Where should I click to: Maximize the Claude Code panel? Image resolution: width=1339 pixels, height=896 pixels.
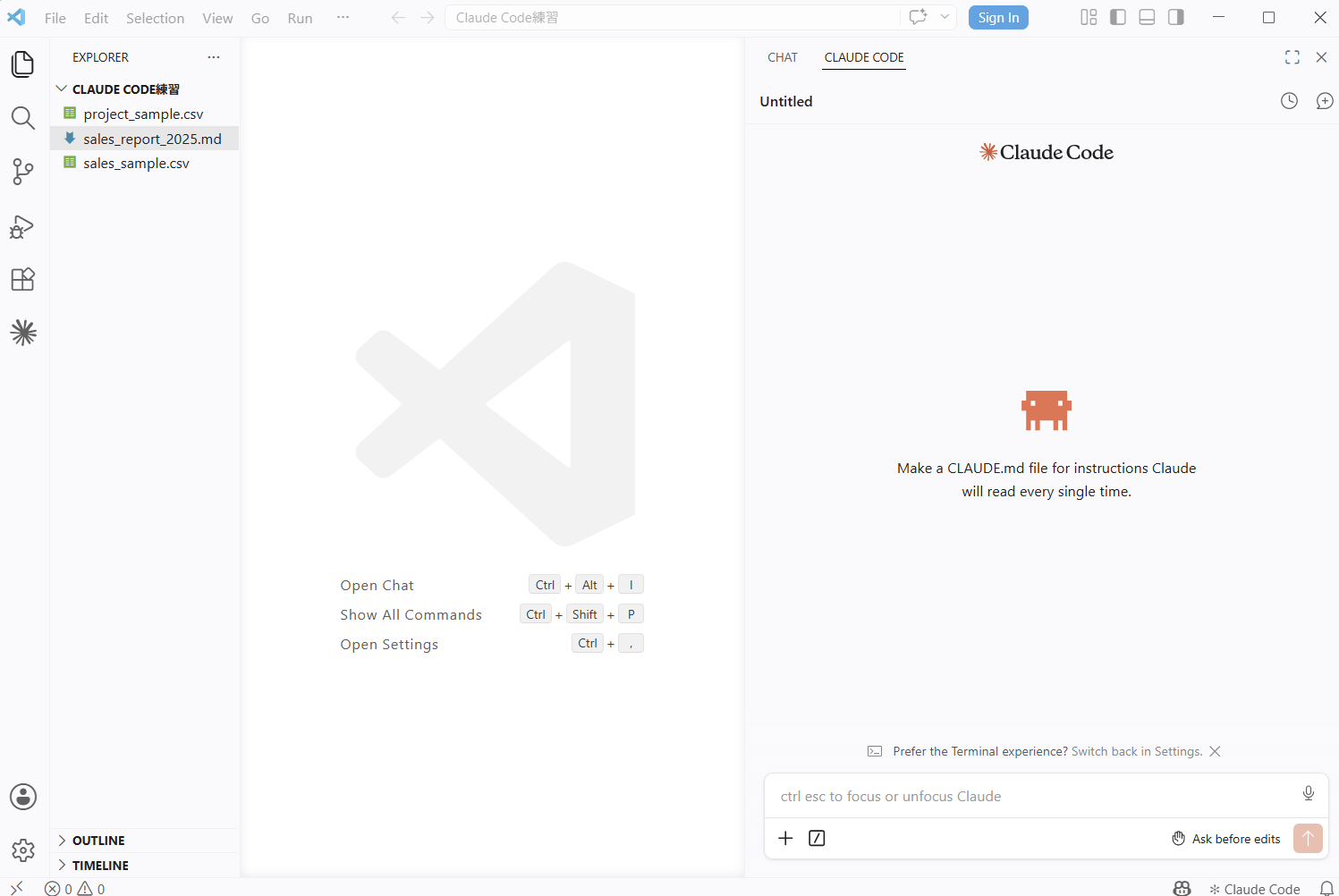1292,57
